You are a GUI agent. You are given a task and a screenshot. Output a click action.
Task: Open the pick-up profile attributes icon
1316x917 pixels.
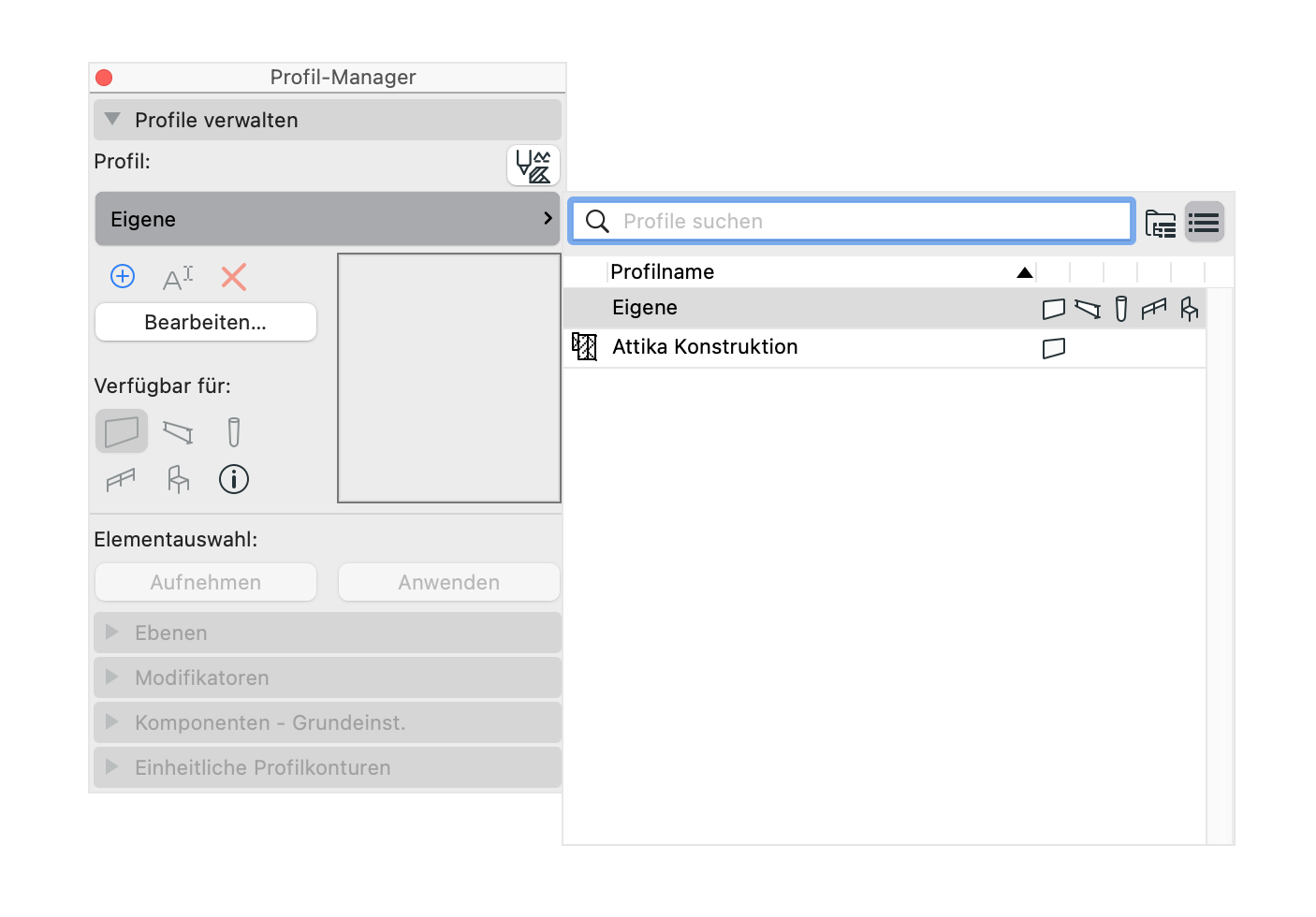coord(534,166)
